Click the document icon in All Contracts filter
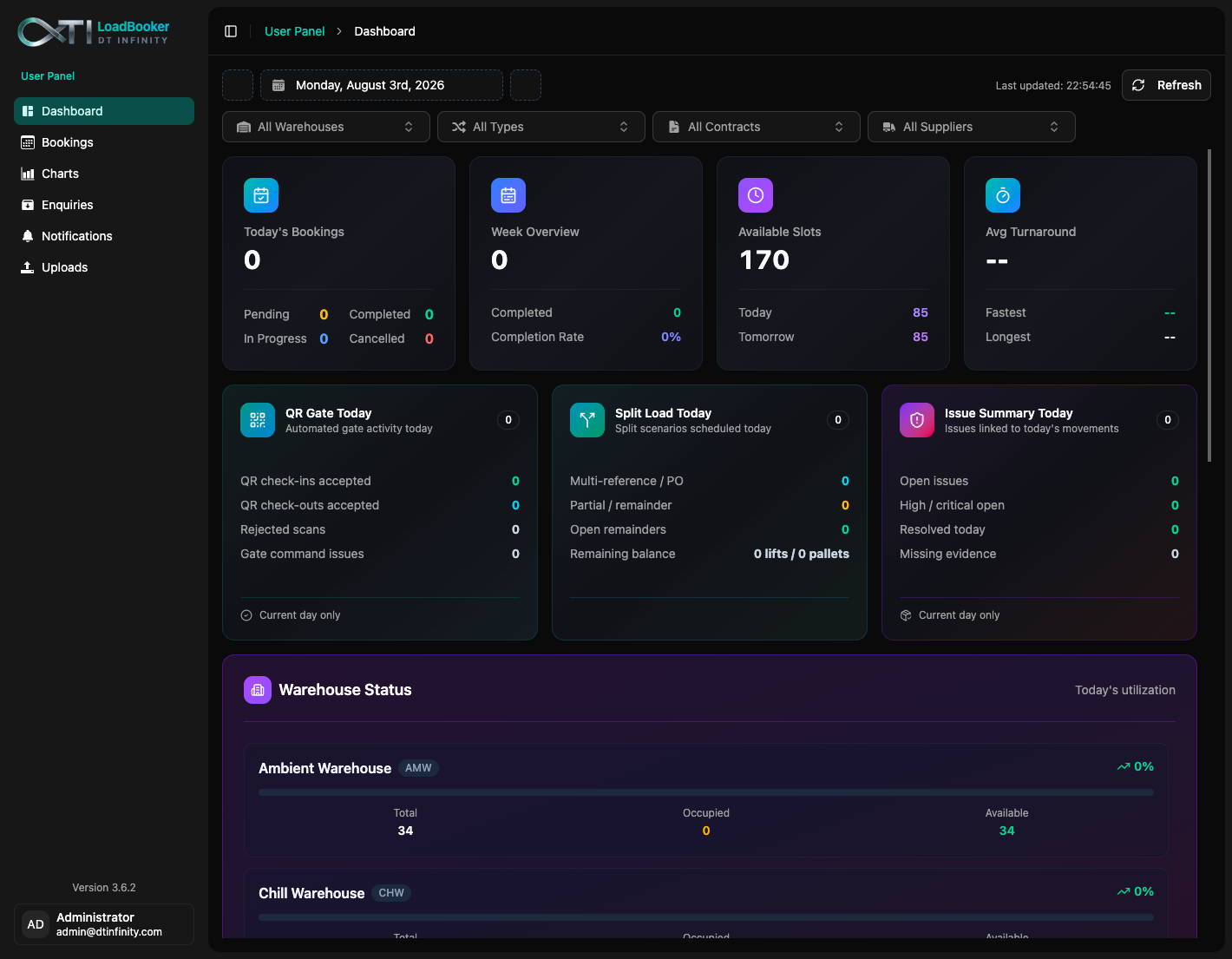This screenshot has height=959, width=1232. (x=674, y=127)
